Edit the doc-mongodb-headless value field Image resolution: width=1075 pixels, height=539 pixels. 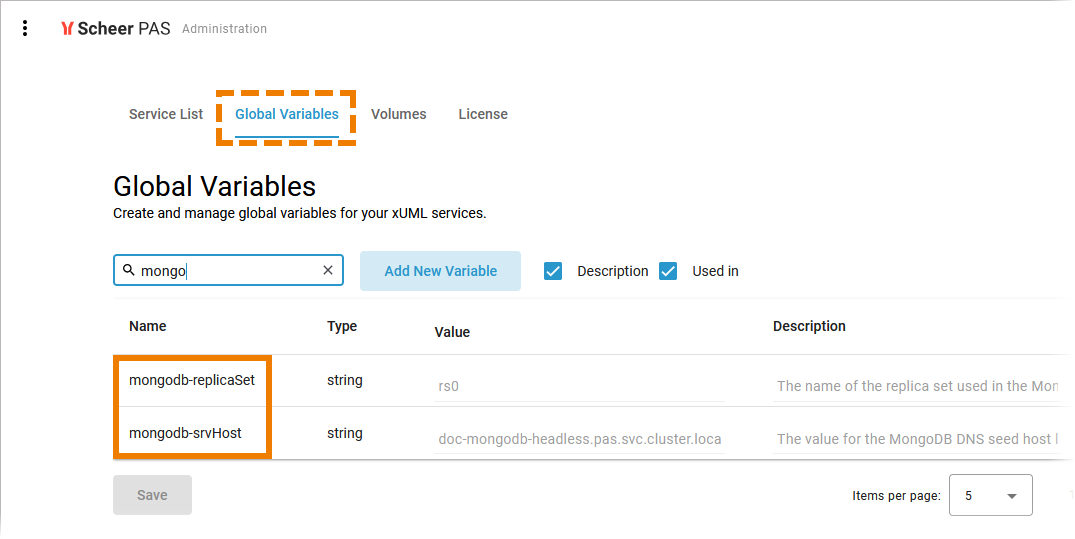tap(579, 439)
